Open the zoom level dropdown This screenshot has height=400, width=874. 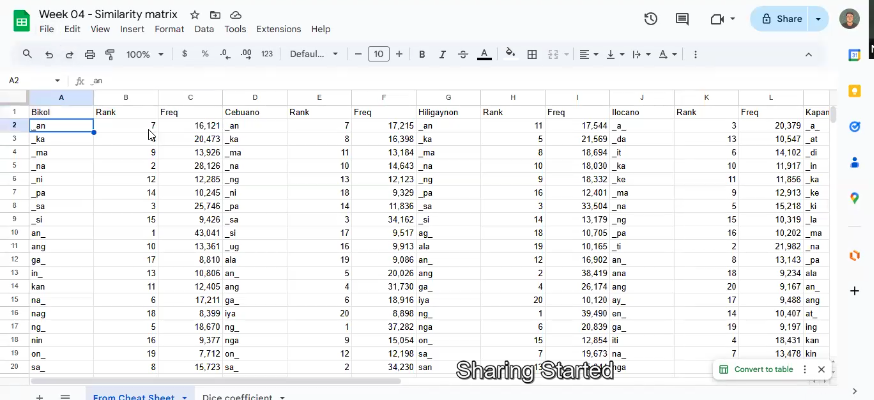tap(145, 54)
